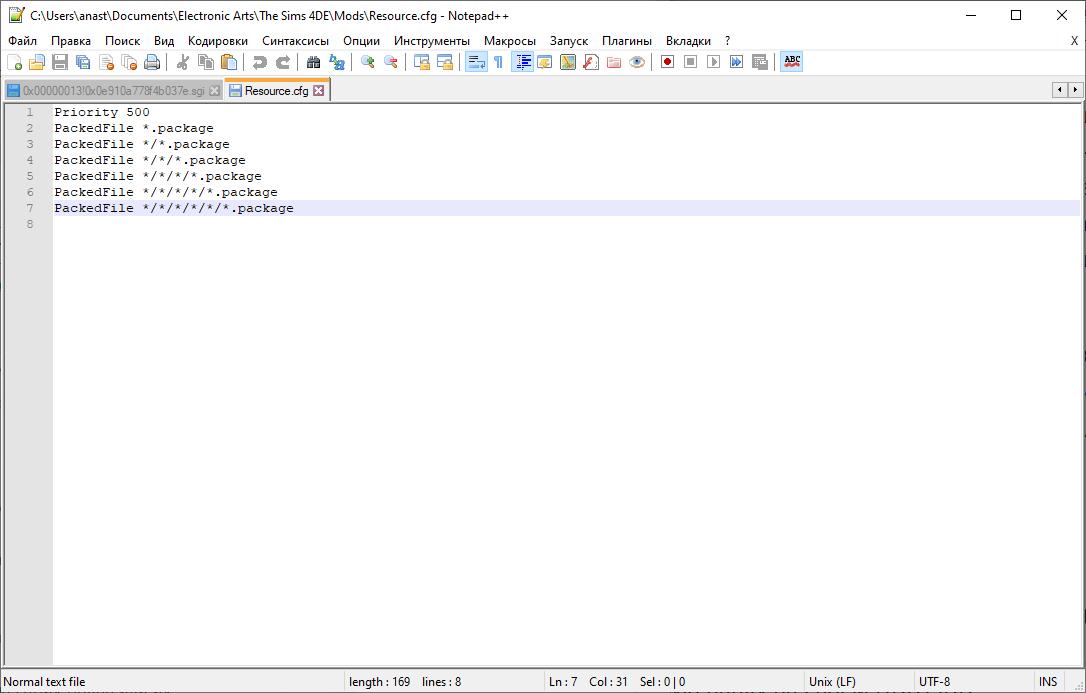Viewport: 1086px width, 693px height.
Task: Click the New file toolbar icon
Action: [14, 62]
